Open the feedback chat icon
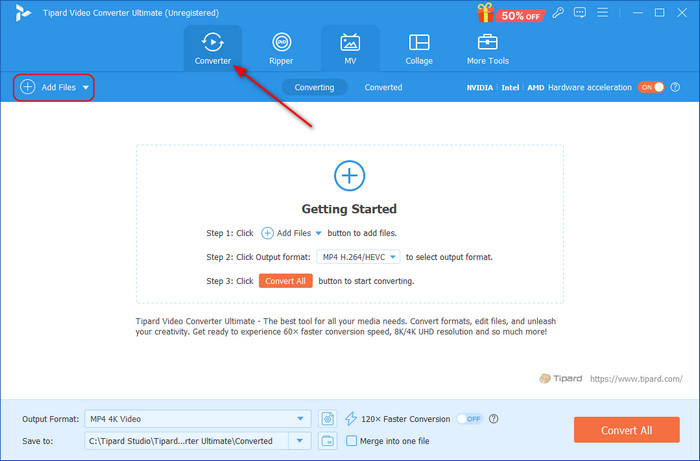This screenshot has height=461, width=700. point(580,12)
